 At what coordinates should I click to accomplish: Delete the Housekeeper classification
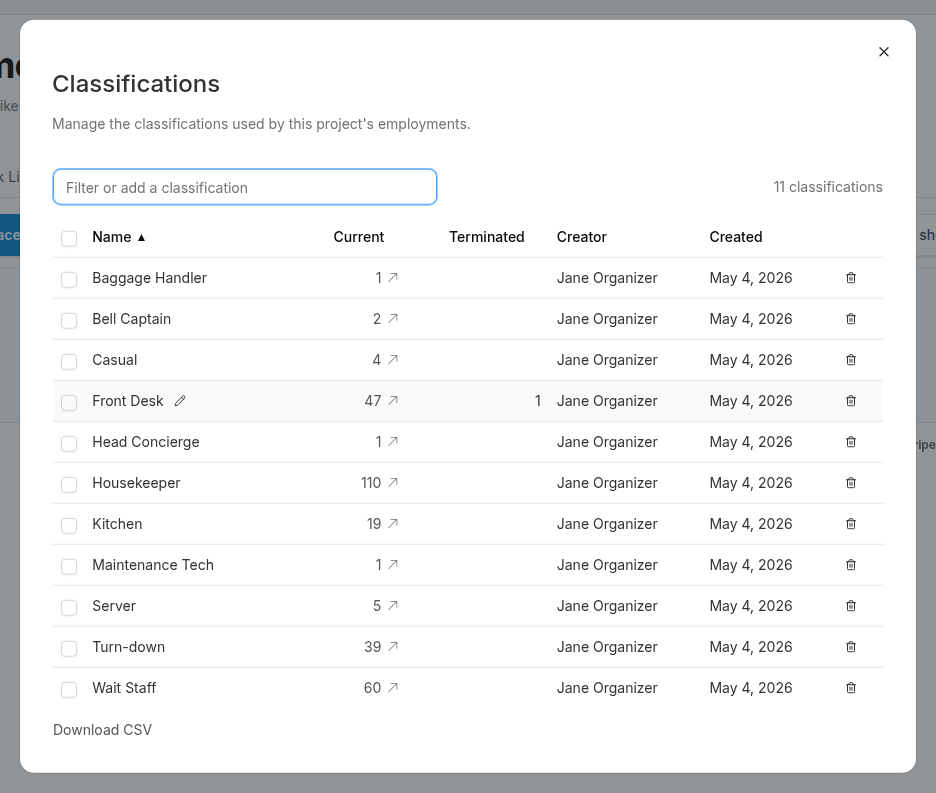click(x=851, y=482)
